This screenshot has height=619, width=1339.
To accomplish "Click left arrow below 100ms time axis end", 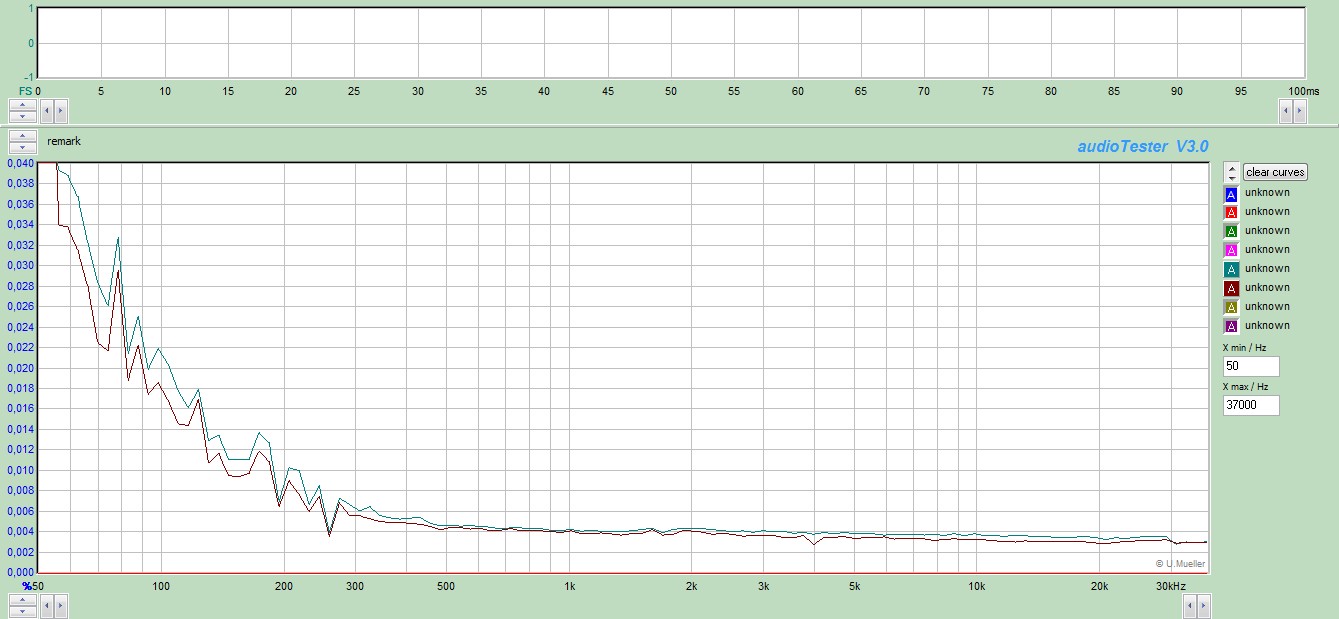I will point(1286,112).
